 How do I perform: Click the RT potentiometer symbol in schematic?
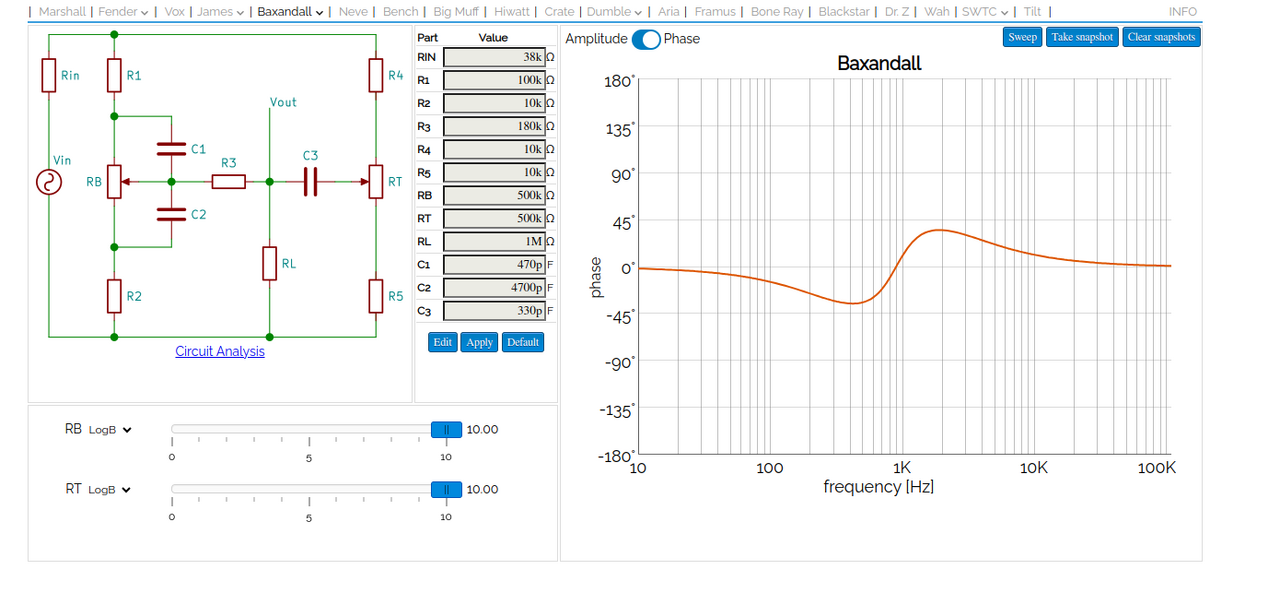click(x=375, y=182)
